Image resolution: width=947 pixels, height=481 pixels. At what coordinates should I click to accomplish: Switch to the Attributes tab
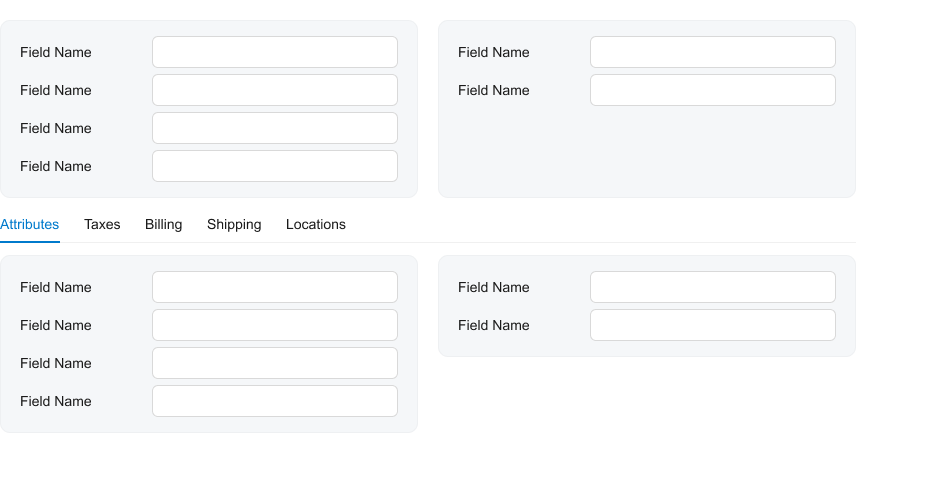[x=30, y=225]
